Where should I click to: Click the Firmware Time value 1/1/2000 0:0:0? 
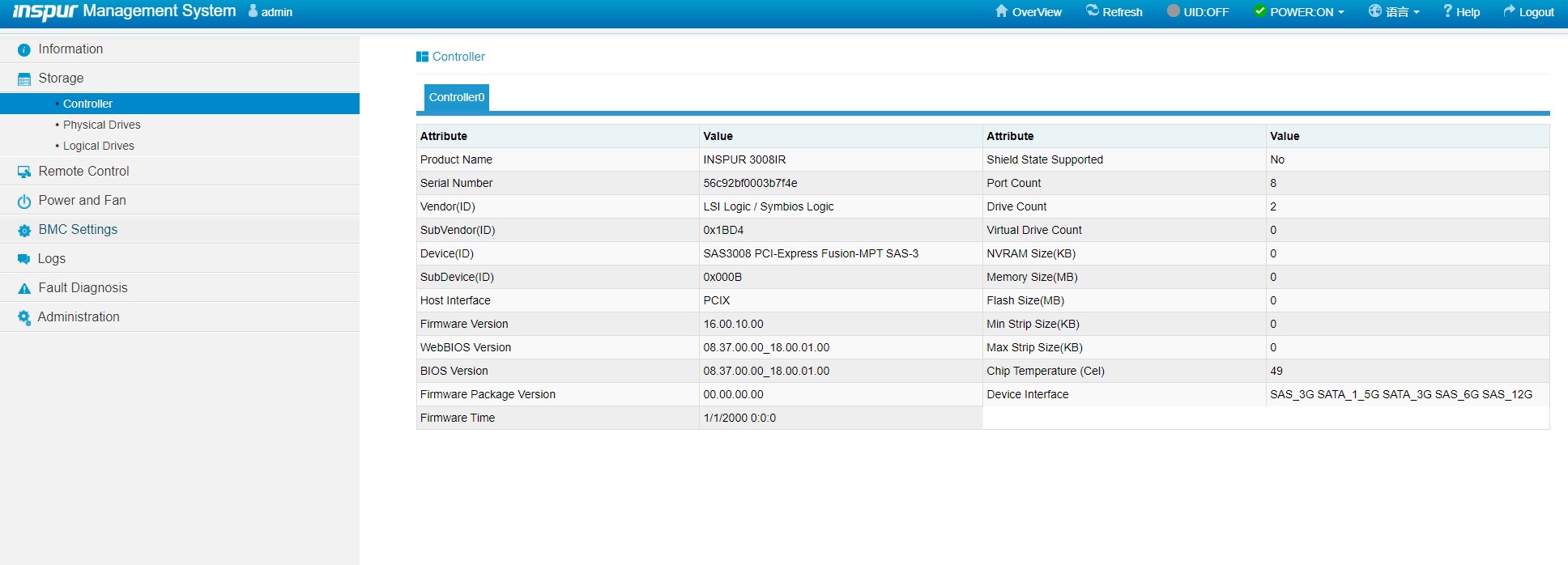(739, 418)
